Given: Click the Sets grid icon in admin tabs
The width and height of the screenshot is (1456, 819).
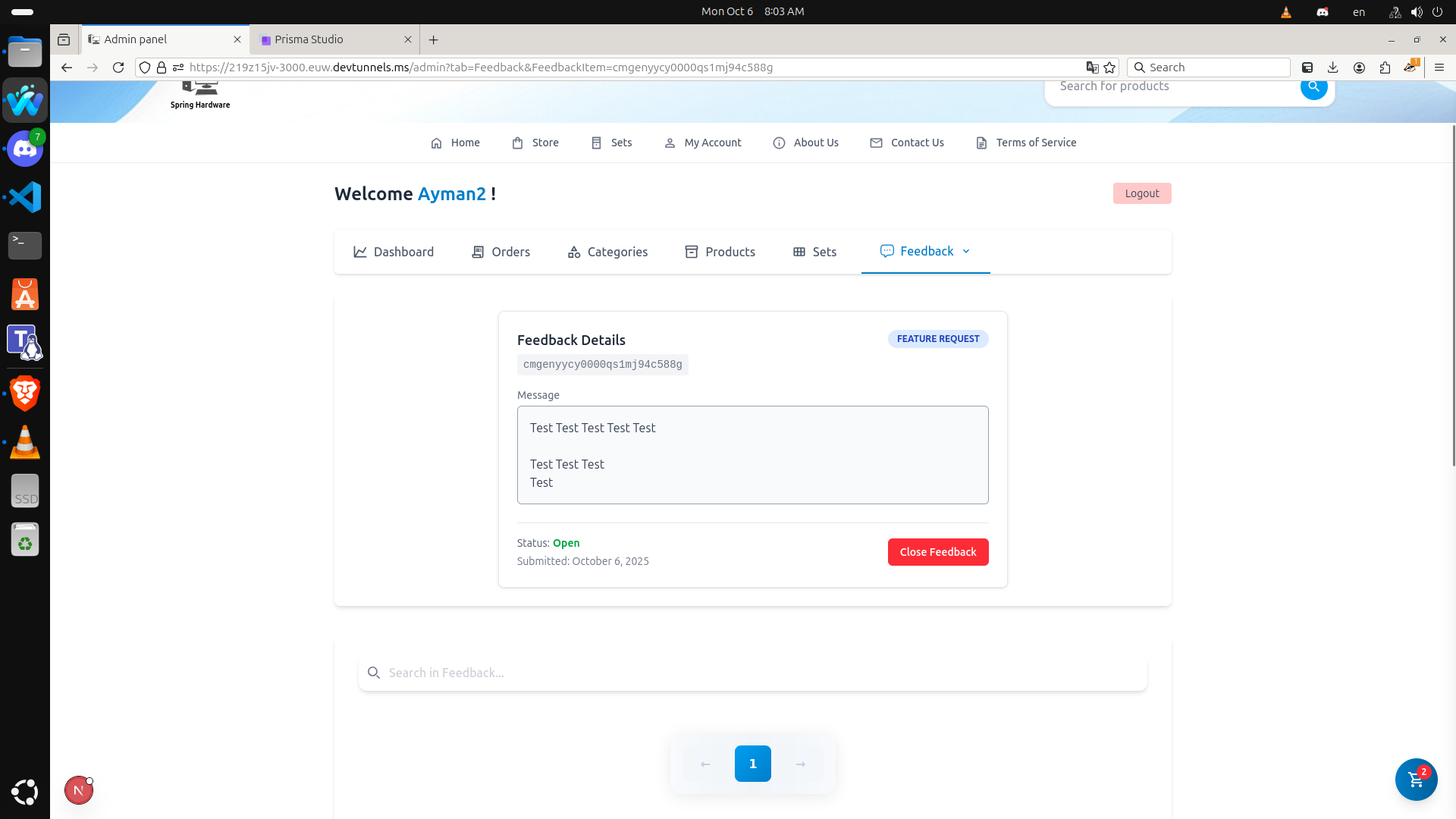Looking at the screenshot, I should coord(799,252).
